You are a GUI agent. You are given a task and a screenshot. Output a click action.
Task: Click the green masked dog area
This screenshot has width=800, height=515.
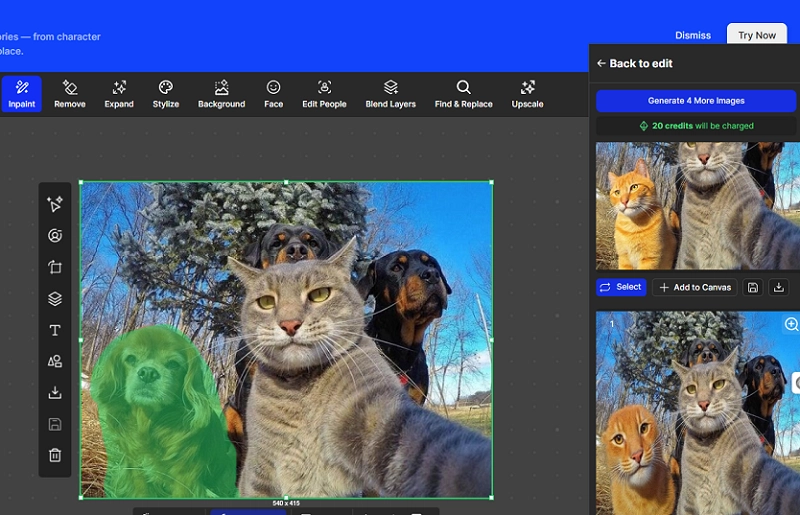coord(161,413)
